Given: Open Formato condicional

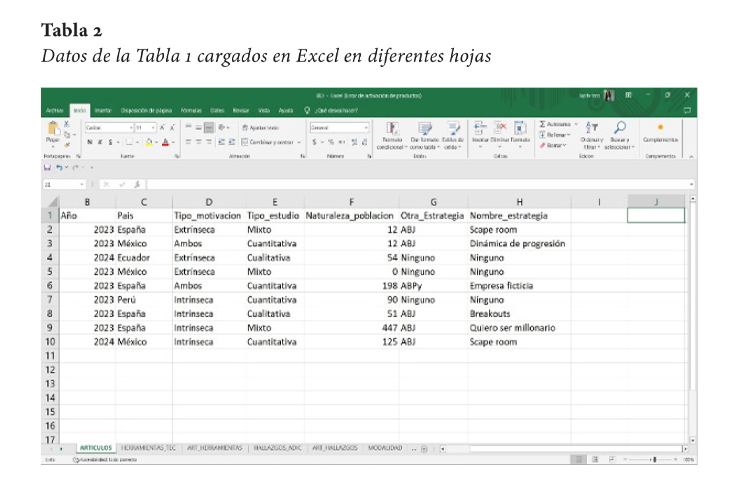Looking at the screenshot, I should click(392, 136).
